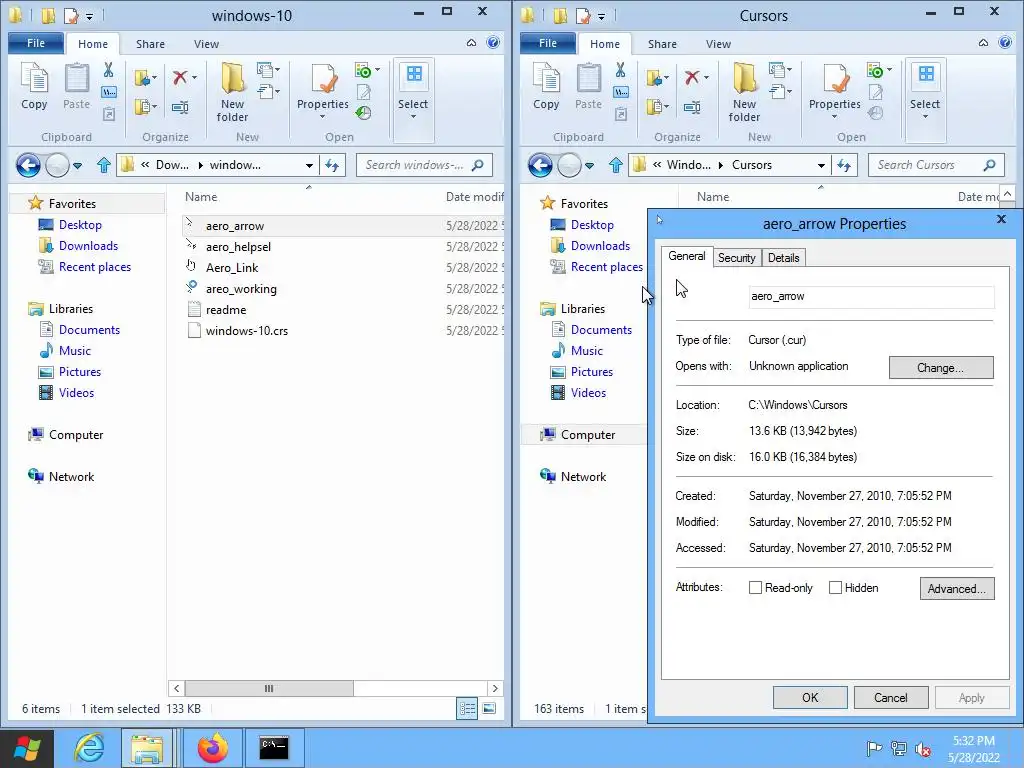The image size is (1024, 768).
Task: Click Cut scissors icon in windows-10 window
Action: 108,69
